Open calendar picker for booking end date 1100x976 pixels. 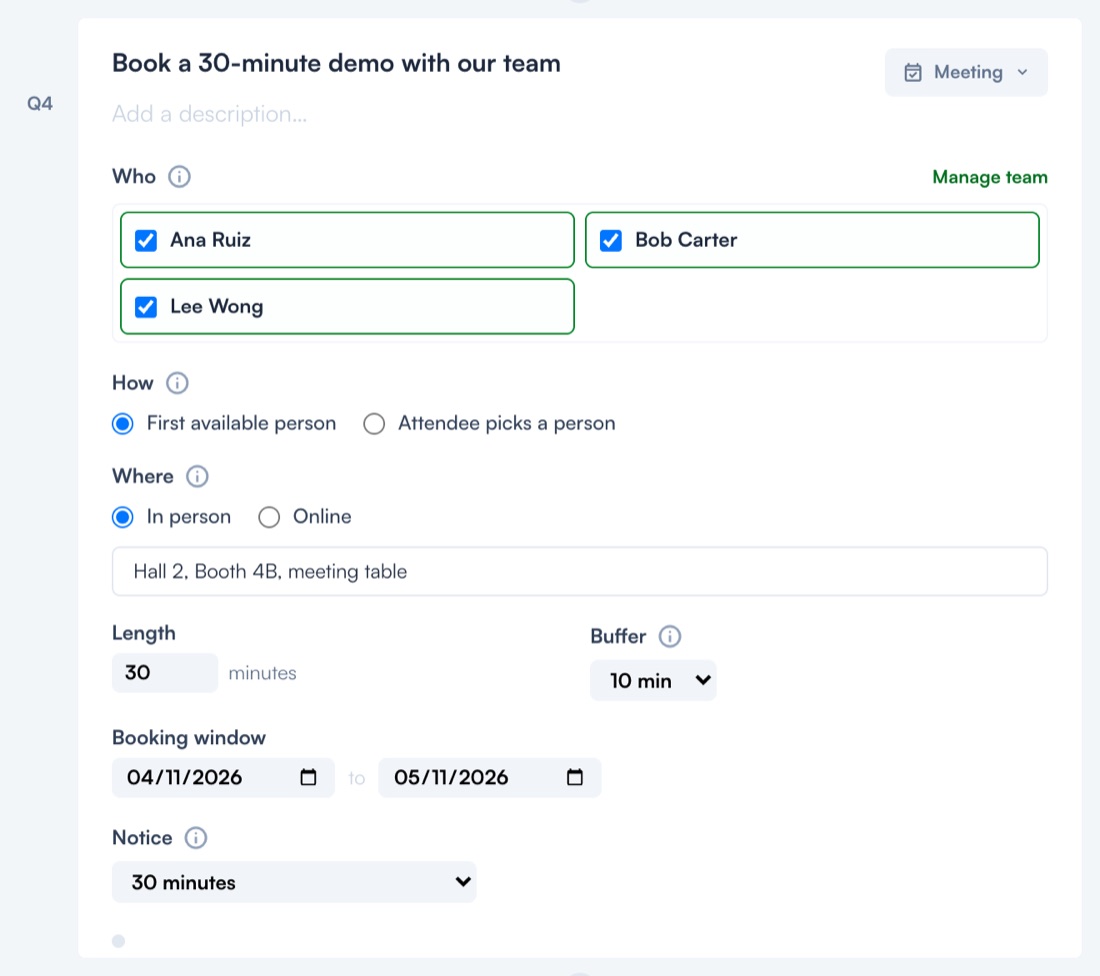(575, 777)
